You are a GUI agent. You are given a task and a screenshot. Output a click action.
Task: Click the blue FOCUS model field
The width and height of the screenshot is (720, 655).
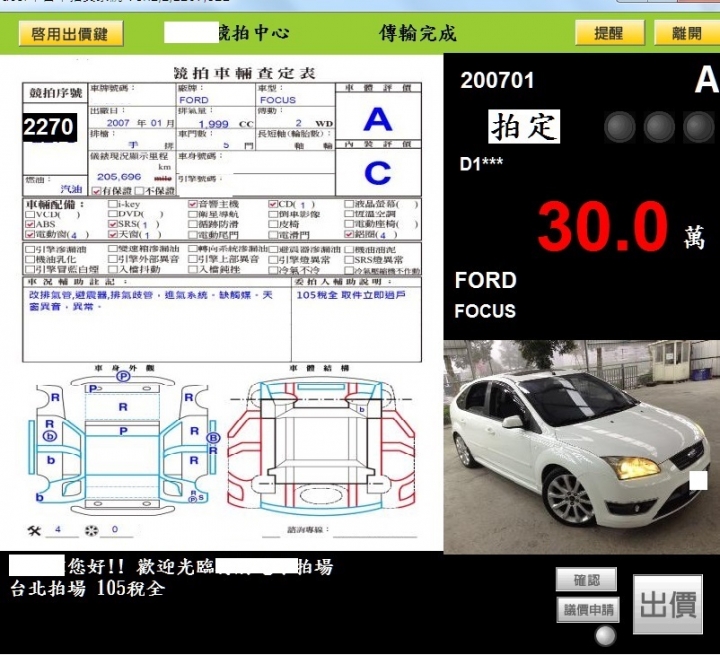[278, 100]
